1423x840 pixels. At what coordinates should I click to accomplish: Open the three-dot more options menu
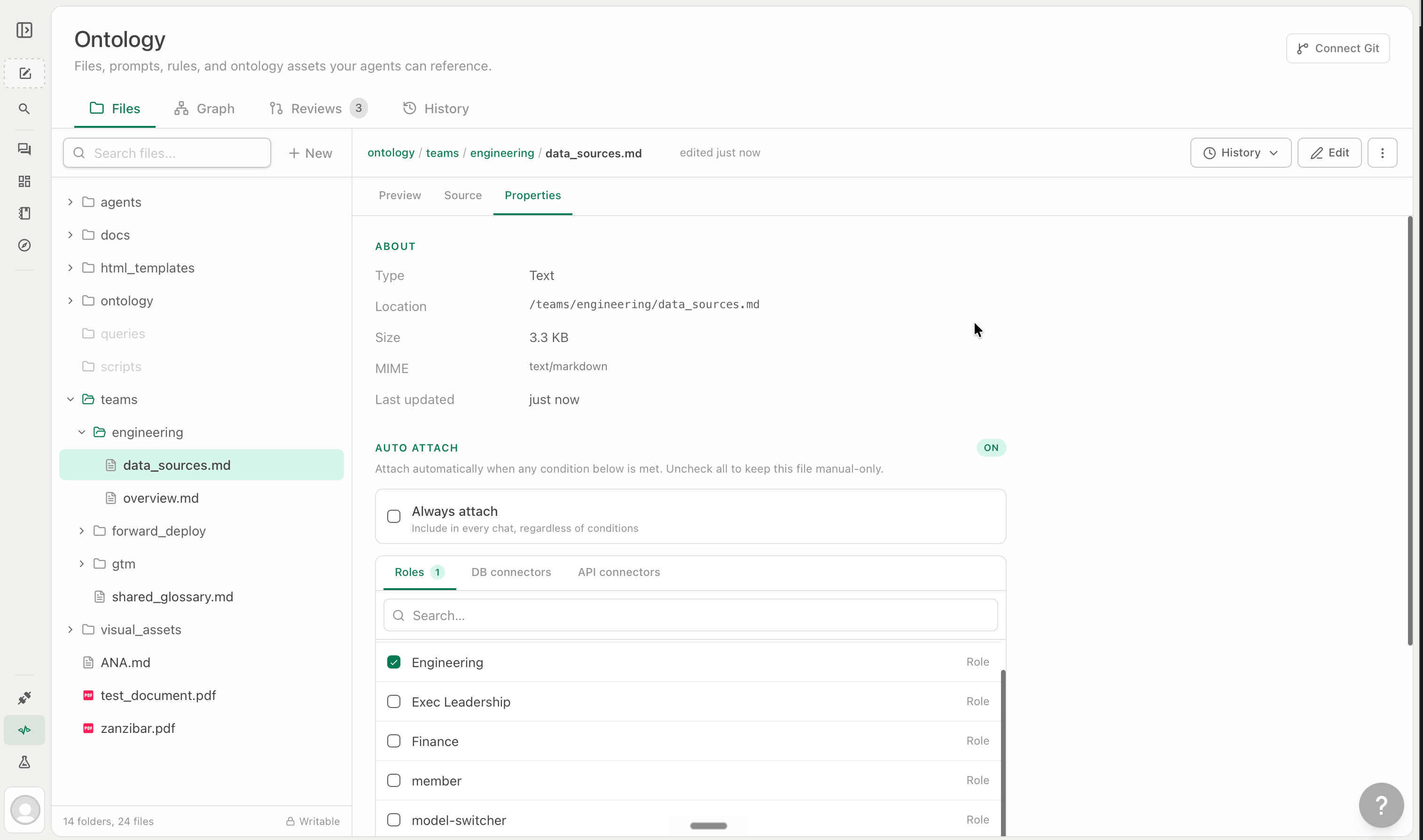[1382, 153]
